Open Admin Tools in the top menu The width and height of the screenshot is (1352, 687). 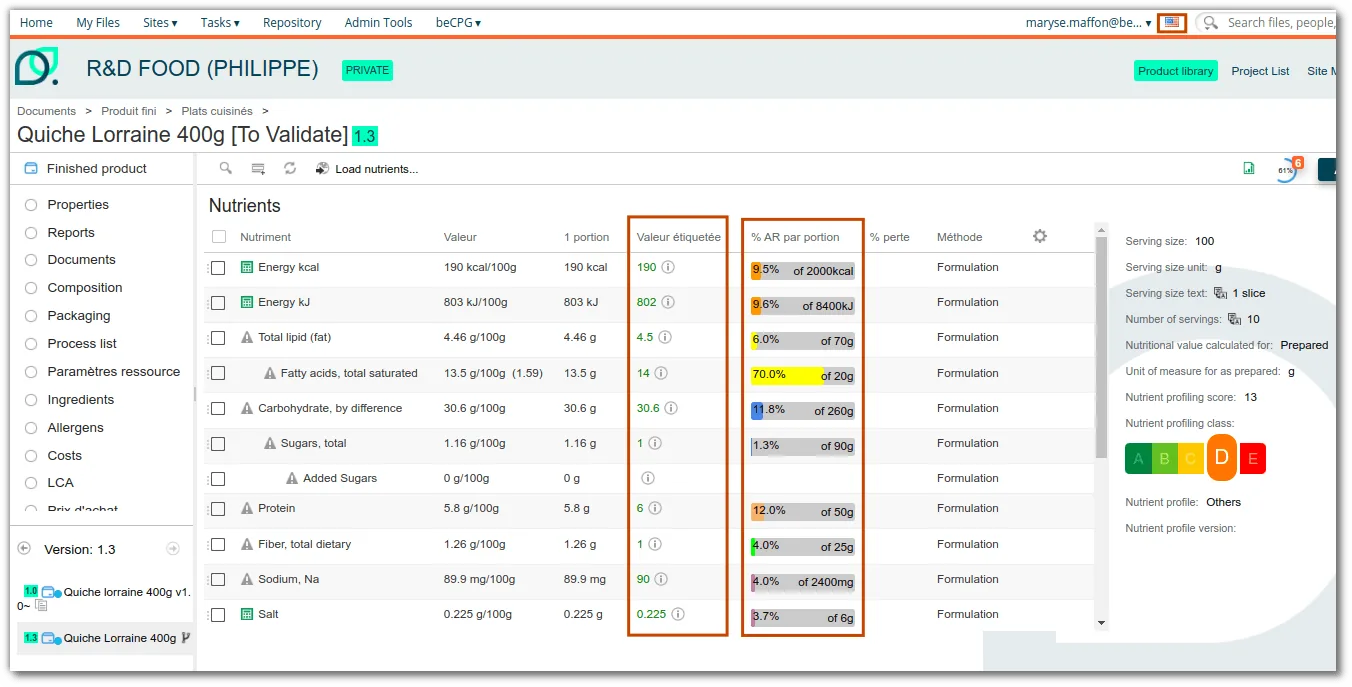pyautogui.click(x=378, y=22)
